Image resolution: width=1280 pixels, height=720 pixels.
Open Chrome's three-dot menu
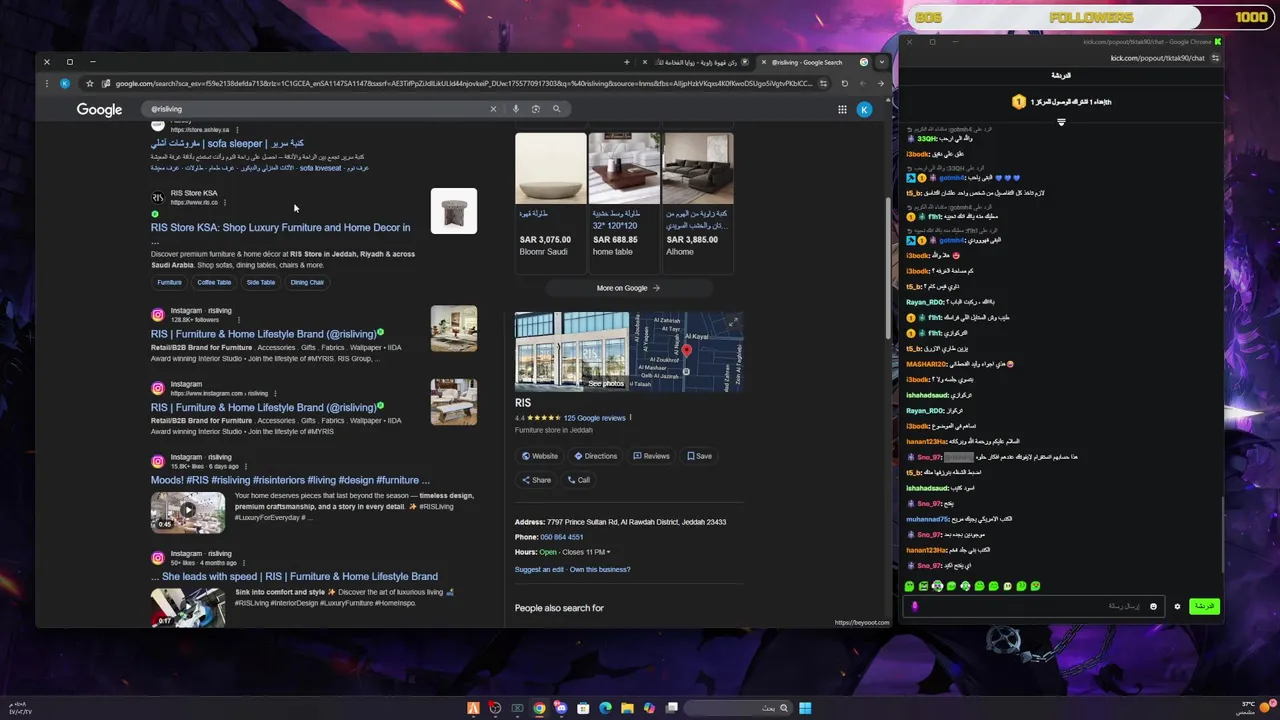pyautogui.click(x=47, y=84)
